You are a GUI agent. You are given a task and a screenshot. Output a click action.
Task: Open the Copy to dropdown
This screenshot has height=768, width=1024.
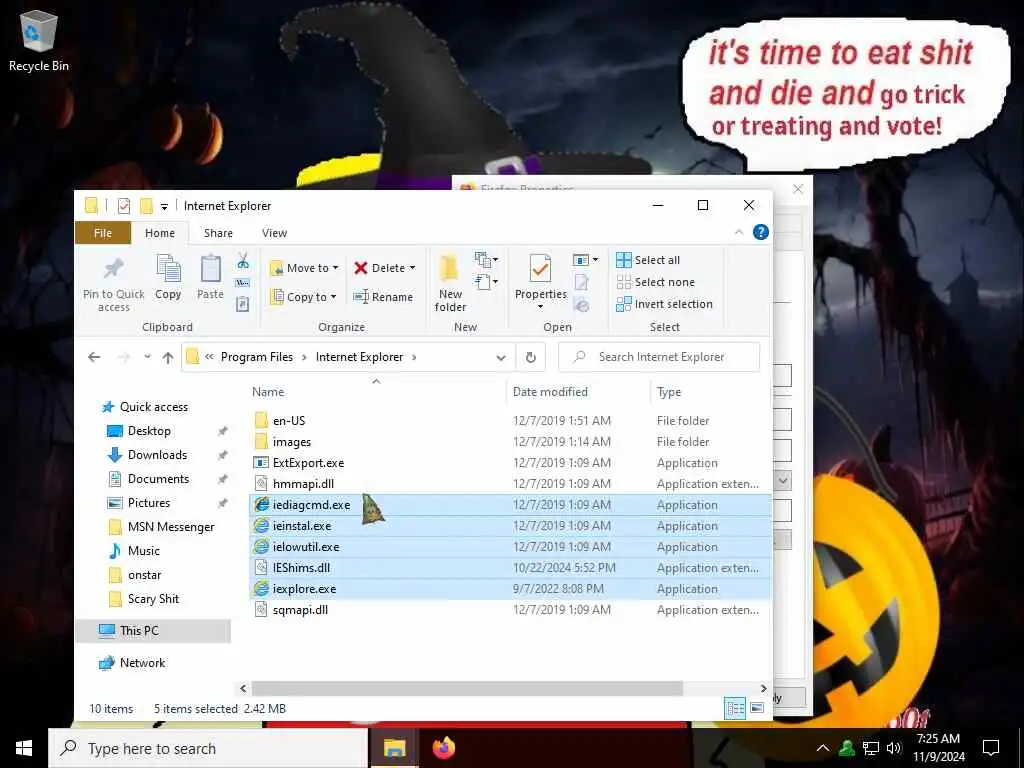(x=303, y=296)
